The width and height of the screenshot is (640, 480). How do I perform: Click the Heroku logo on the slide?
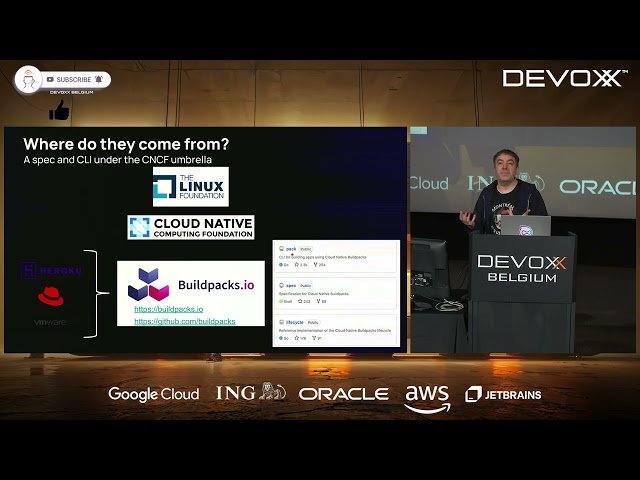pyautogui.click(x=52, y=270)
